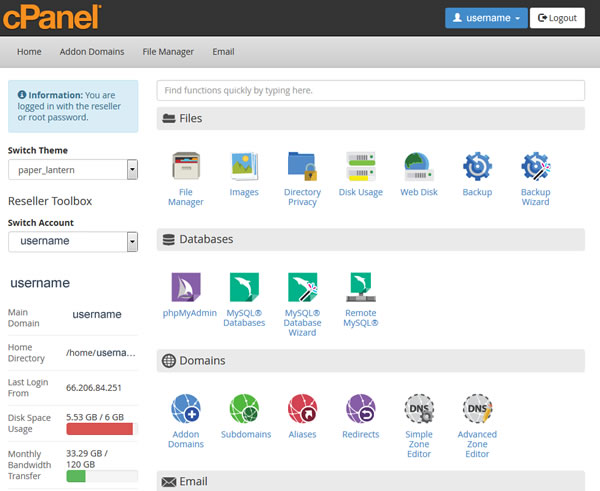600x491 pixels.
Task: Launch the Disk Usage viewer
Action: pos(360,167)
